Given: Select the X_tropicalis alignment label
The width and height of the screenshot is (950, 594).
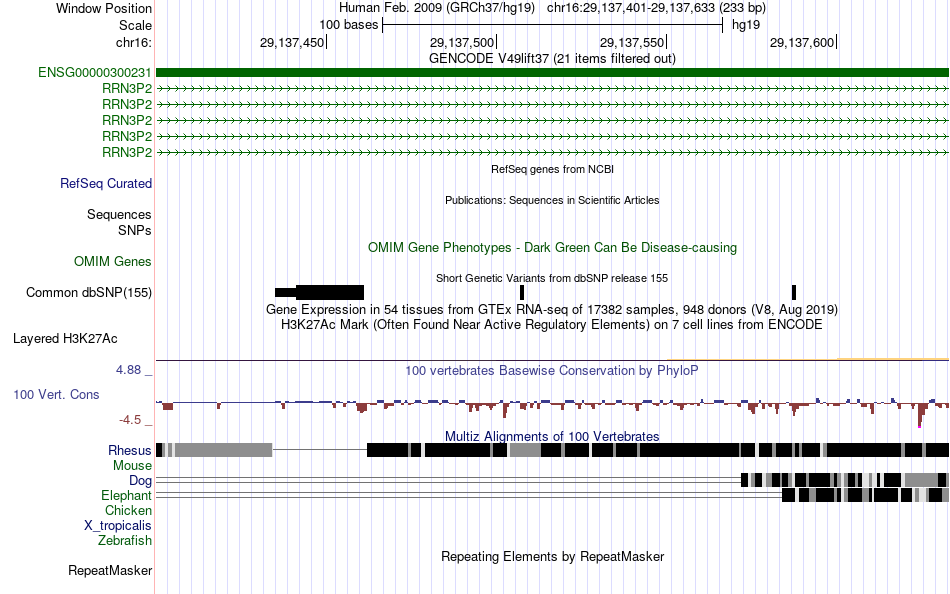Looking at the screenshot, I should click(118, 526).
